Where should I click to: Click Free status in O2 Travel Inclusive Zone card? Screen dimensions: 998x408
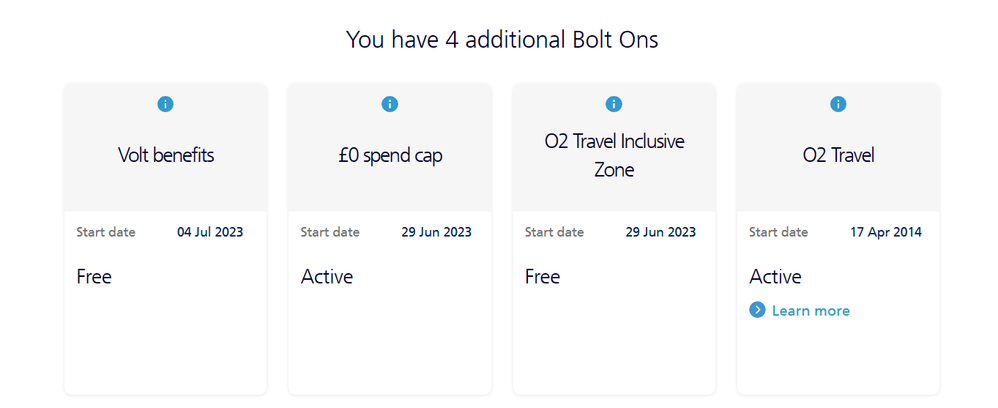(x=542, y=276)
